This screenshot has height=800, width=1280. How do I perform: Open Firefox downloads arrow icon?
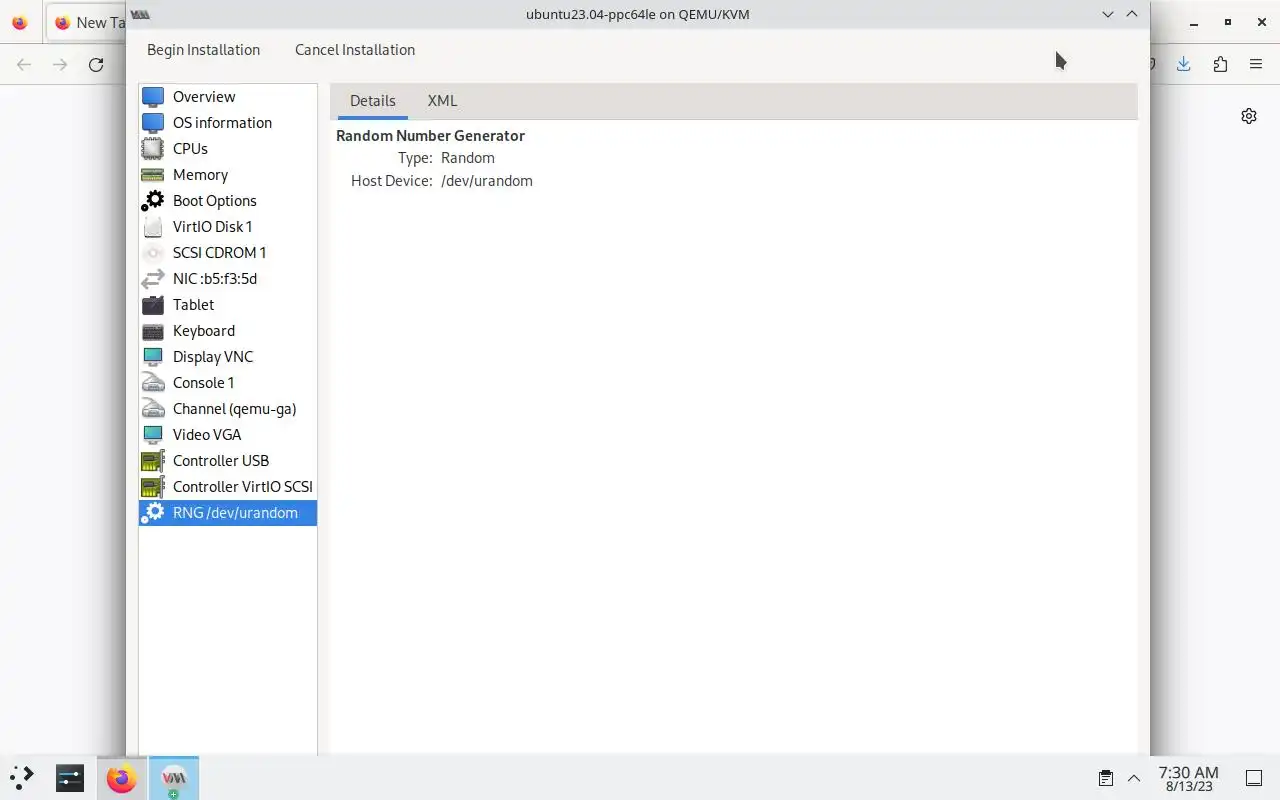tap(1184, 64)
